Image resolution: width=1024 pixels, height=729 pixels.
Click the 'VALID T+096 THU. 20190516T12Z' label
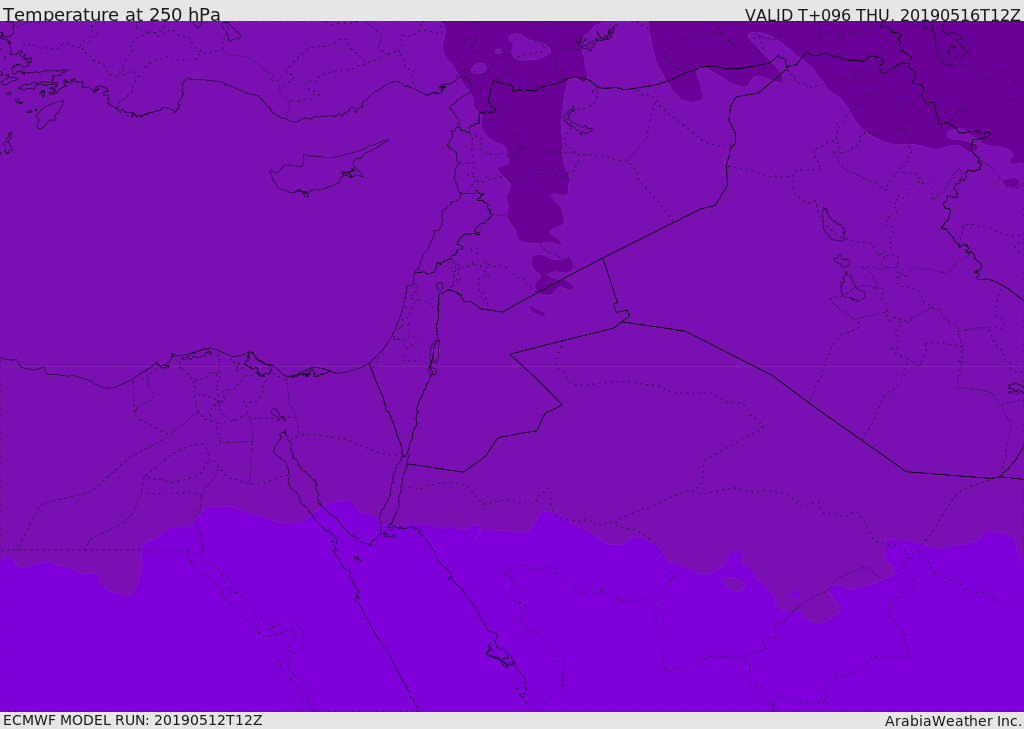(x=882, y=15)
